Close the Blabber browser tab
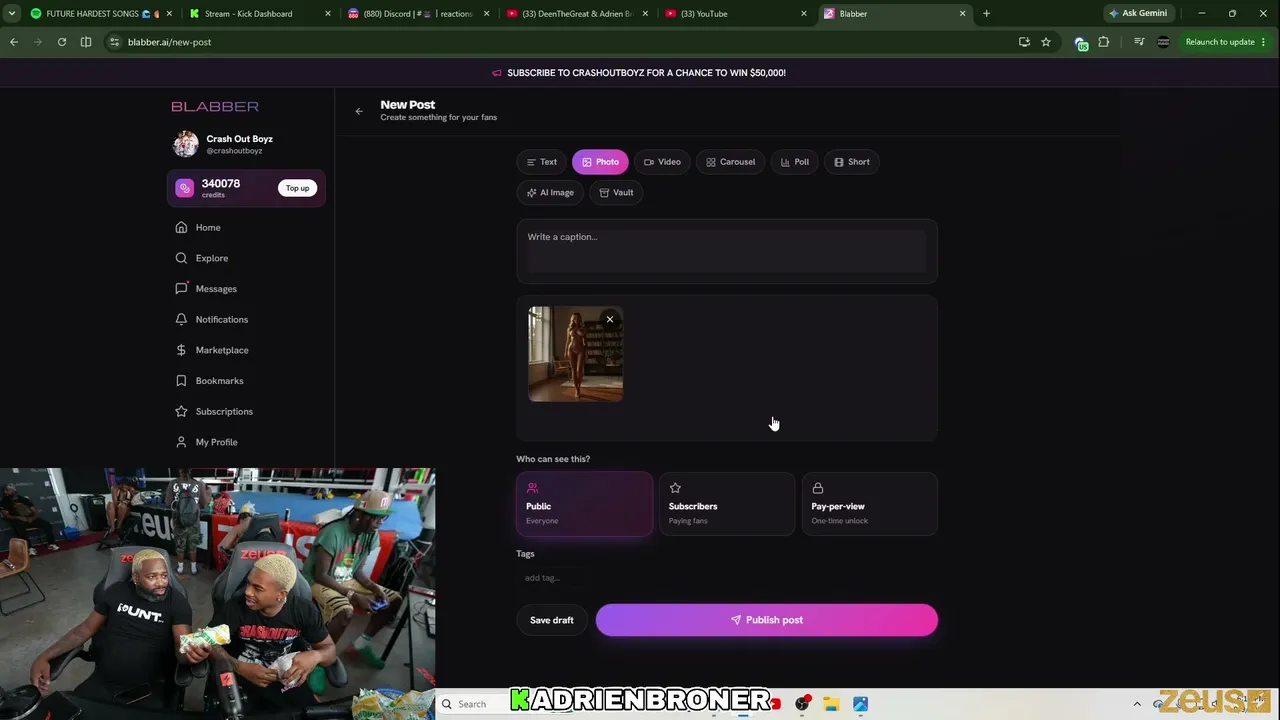Image resolution: width=1280 pixels, height=720 pixels. (963, 14)
